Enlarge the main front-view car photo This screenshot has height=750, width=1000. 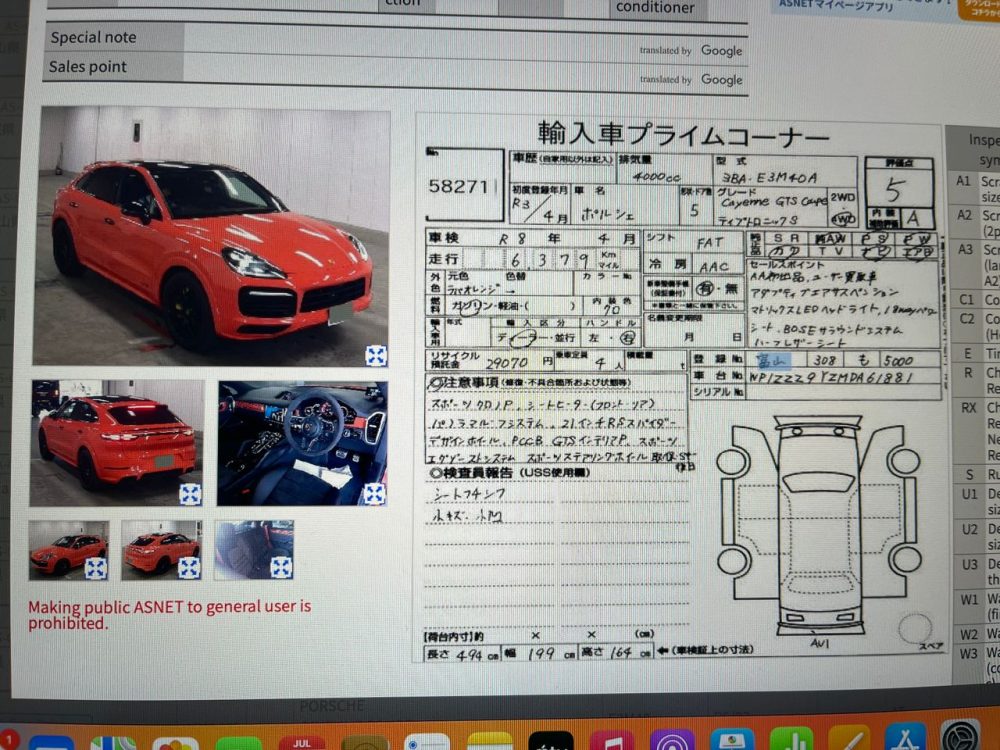376,356
